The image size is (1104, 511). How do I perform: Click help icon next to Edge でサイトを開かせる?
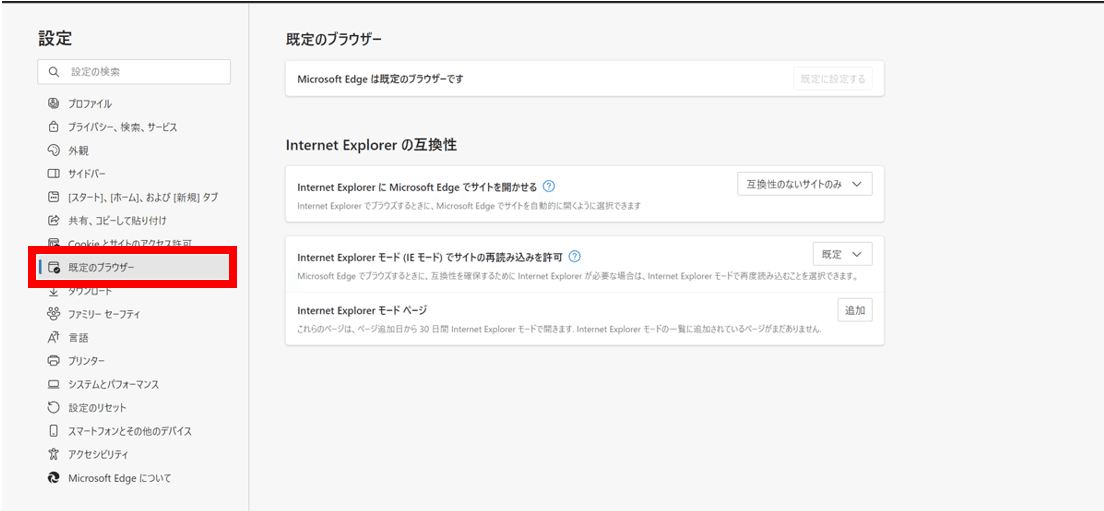pyautogui.click(x=549, y=187)
